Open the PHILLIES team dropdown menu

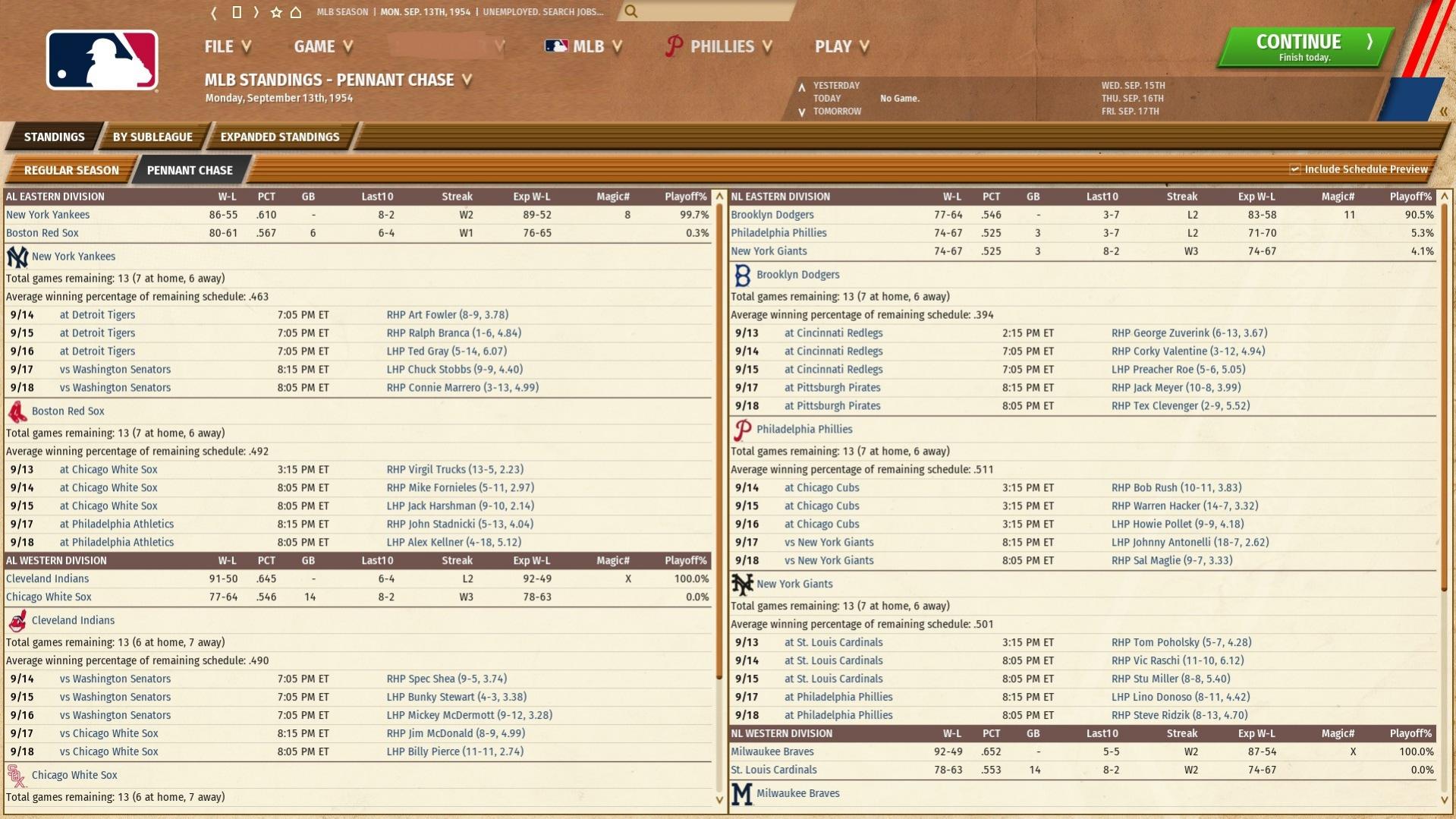point(719,46)
